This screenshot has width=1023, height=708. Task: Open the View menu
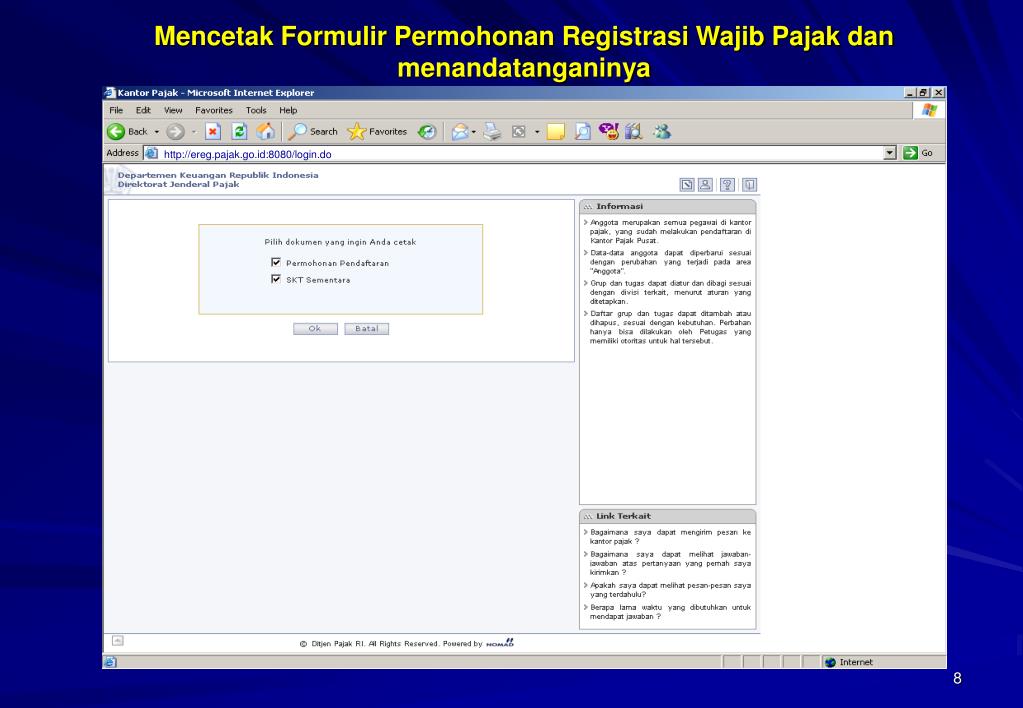point(173,110)
